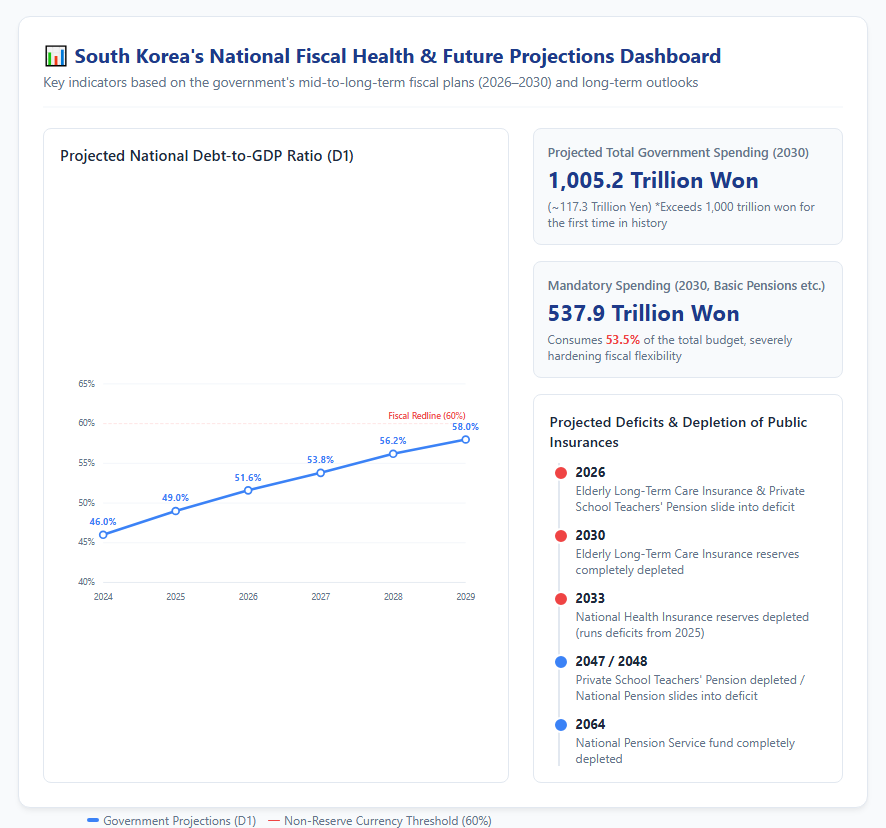Click the blue dot beside 2047 / 2048
The height and width of the screenshot is (828, 886).
click(x=561, y=662)
